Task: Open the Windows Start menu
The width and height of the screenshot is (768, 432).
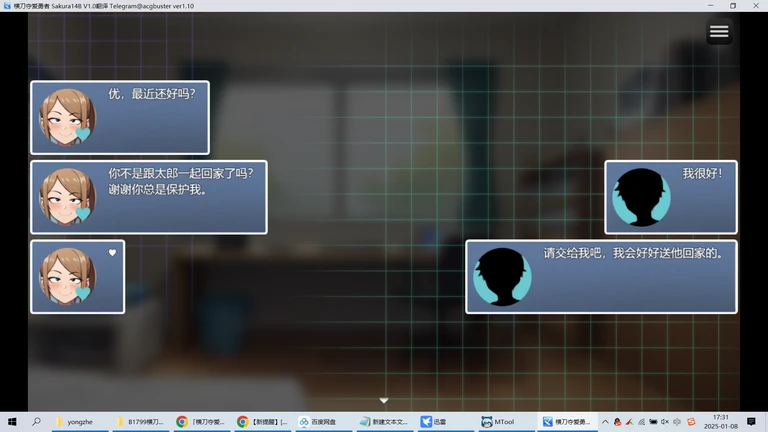Action: coord(13,422)
